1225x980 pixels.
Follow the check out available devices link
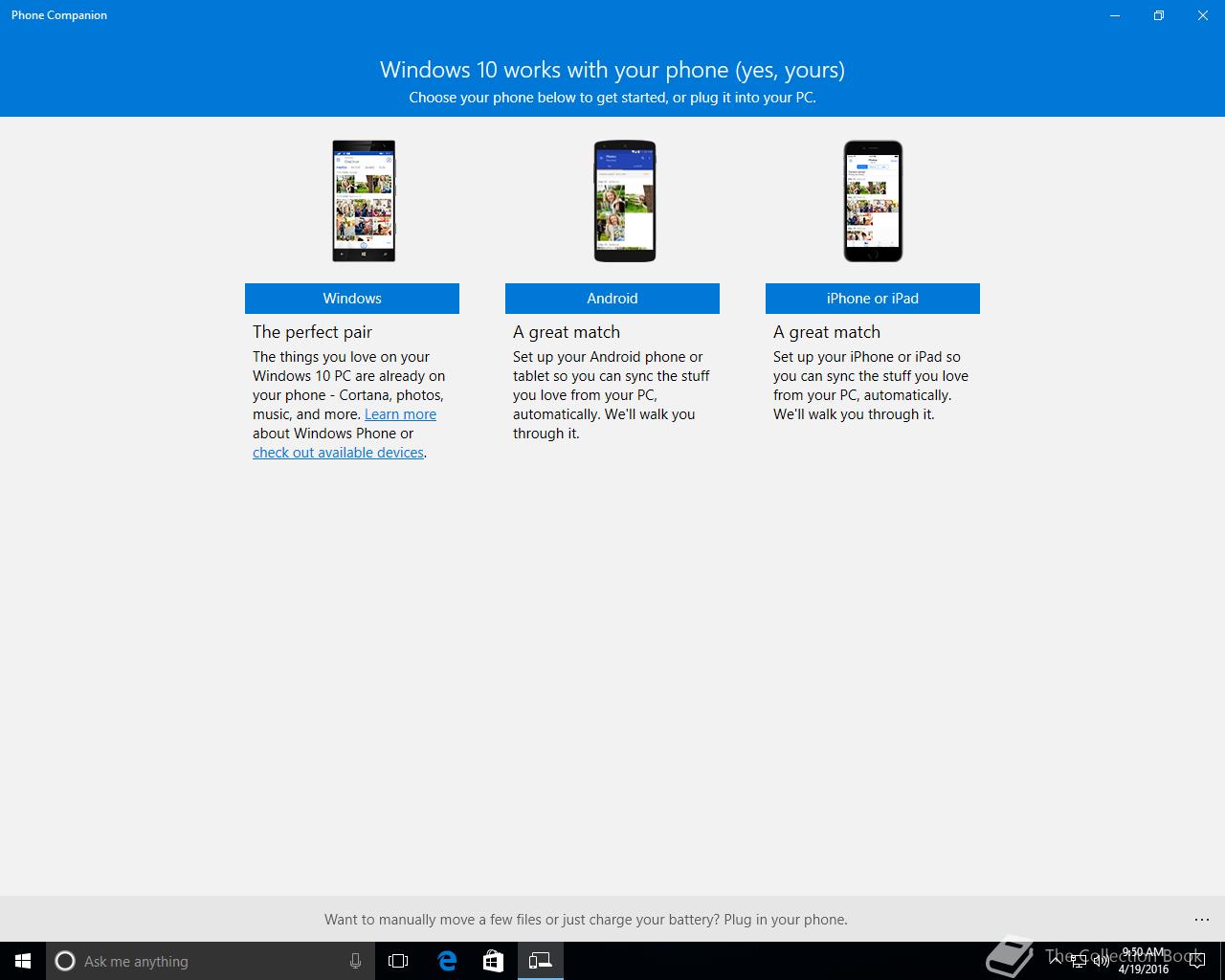(338, 453)
